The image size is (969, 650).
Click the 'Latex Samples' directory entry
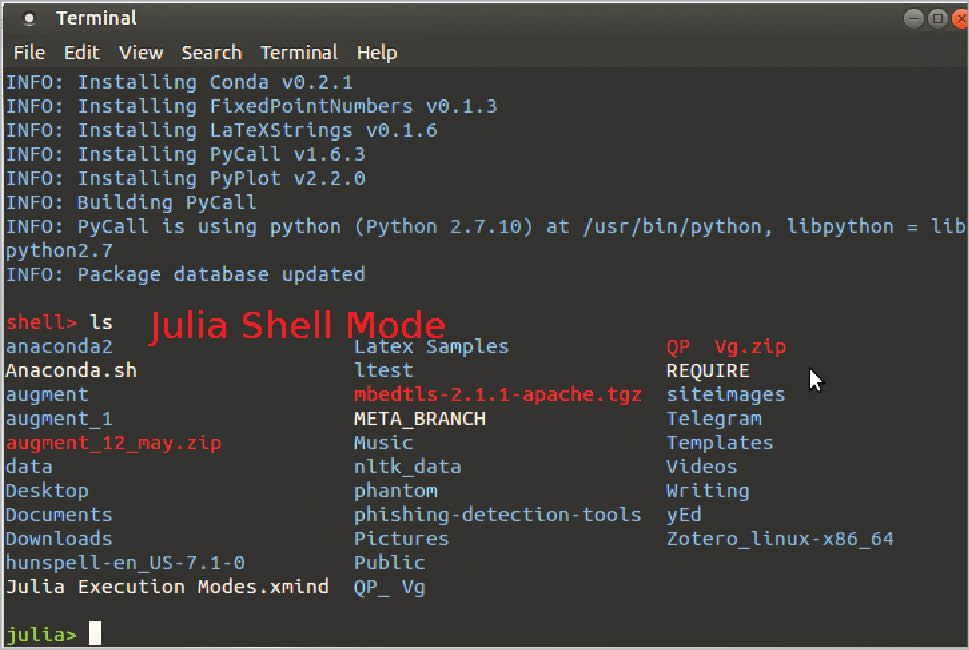pyautogui.click(x=431, y=346)
